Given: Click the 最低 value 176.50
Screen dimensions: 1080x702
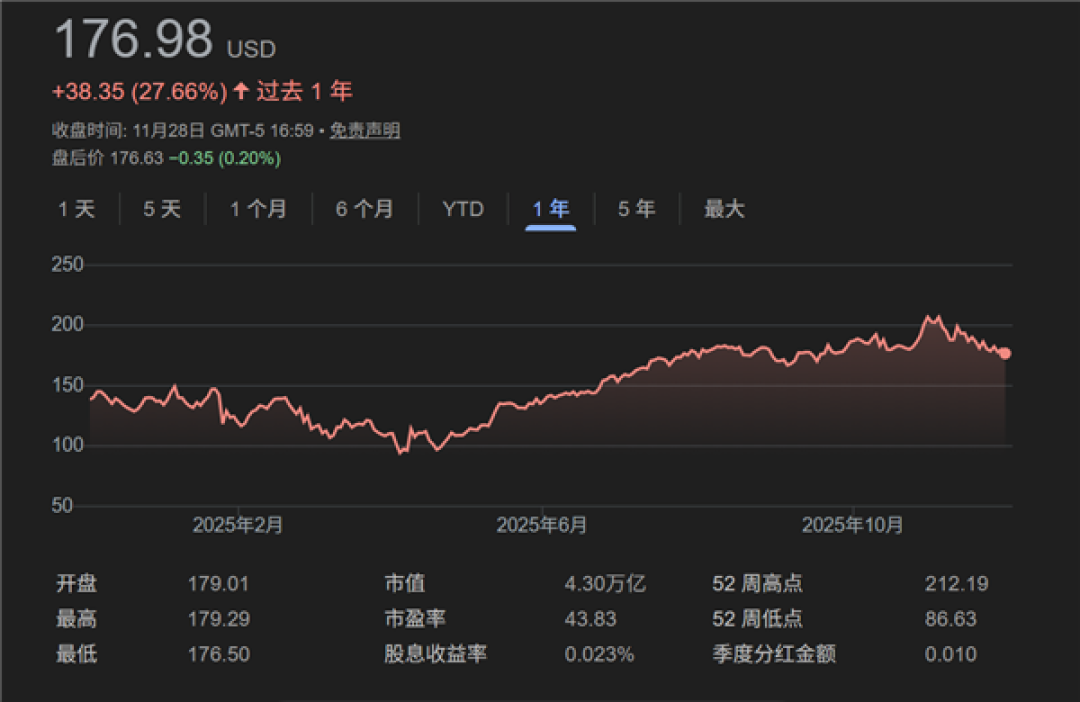Looking at the screenshot, I should tap(218, 654).
